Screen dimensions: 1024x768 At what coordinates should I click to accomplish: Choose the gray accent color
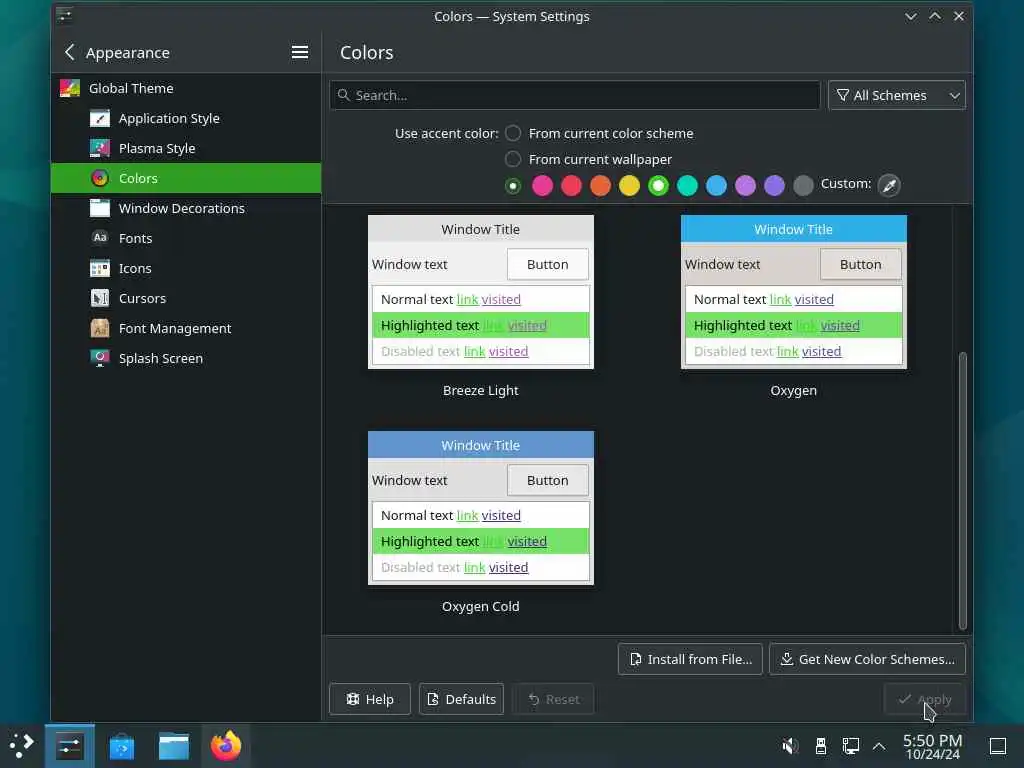pos(803,185)
